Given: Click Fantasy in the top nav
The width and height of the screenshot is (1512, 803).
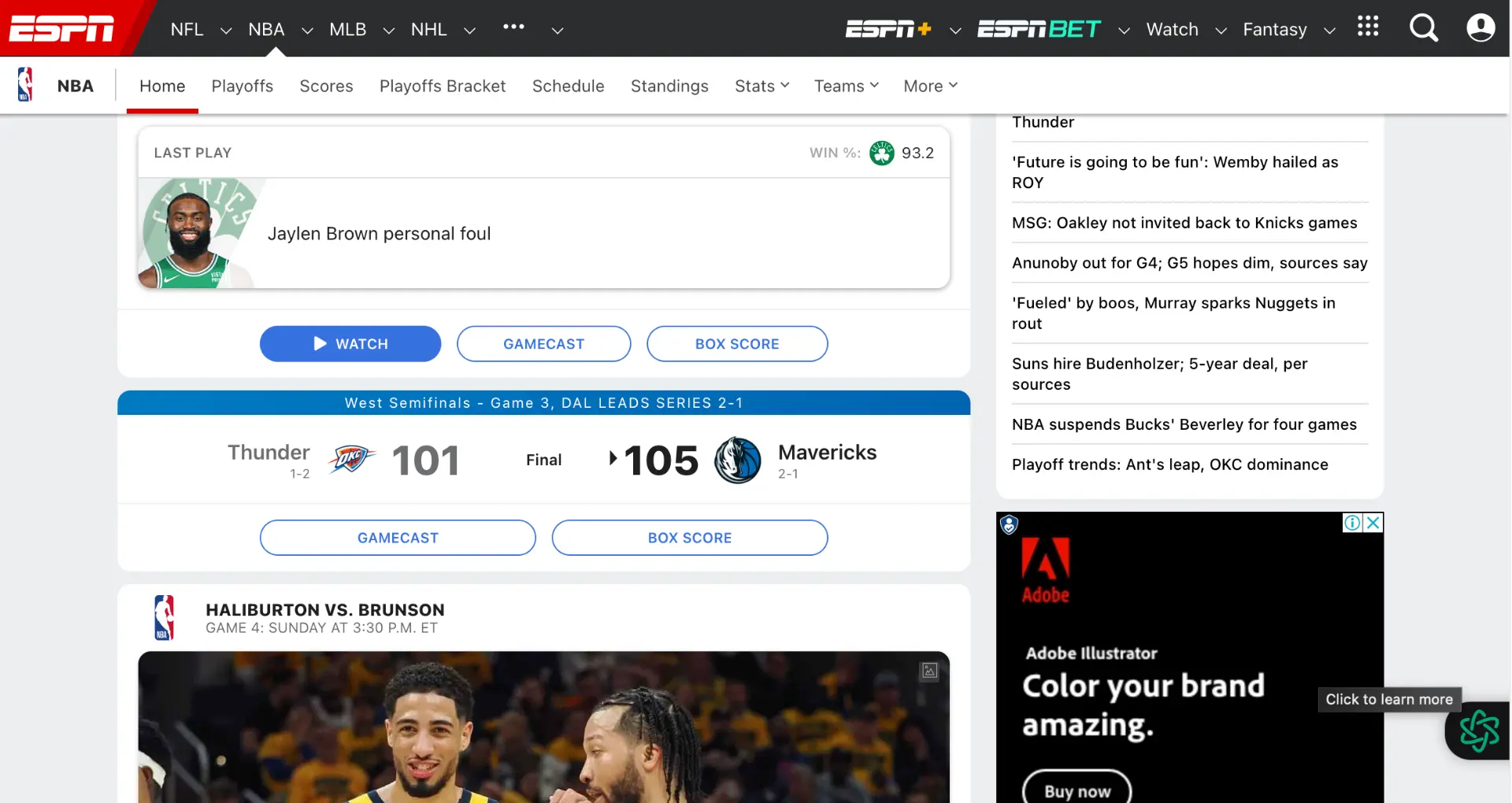Looking at the screenshot, I should [x=1274, y=29].
